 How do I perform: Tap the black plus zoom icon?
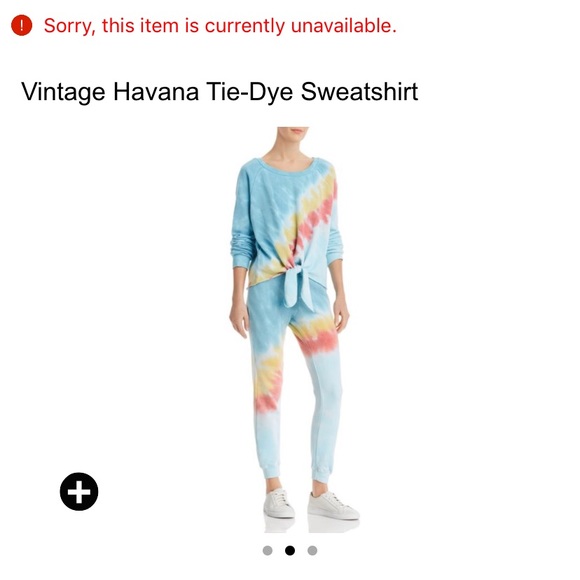click(79, 492)
